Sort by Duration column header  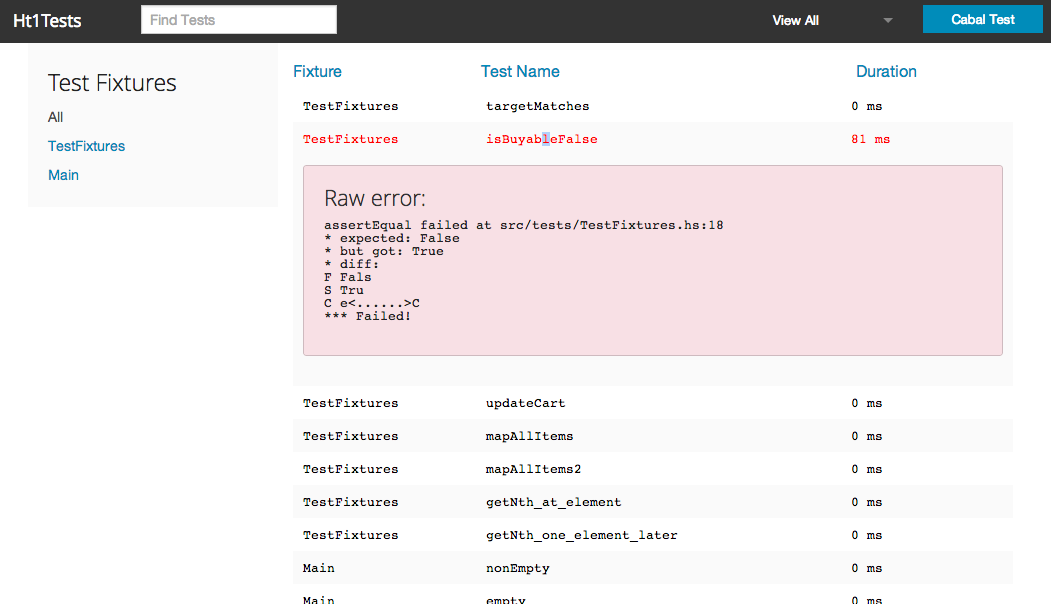pyautogui.click(x=886, y=72)
